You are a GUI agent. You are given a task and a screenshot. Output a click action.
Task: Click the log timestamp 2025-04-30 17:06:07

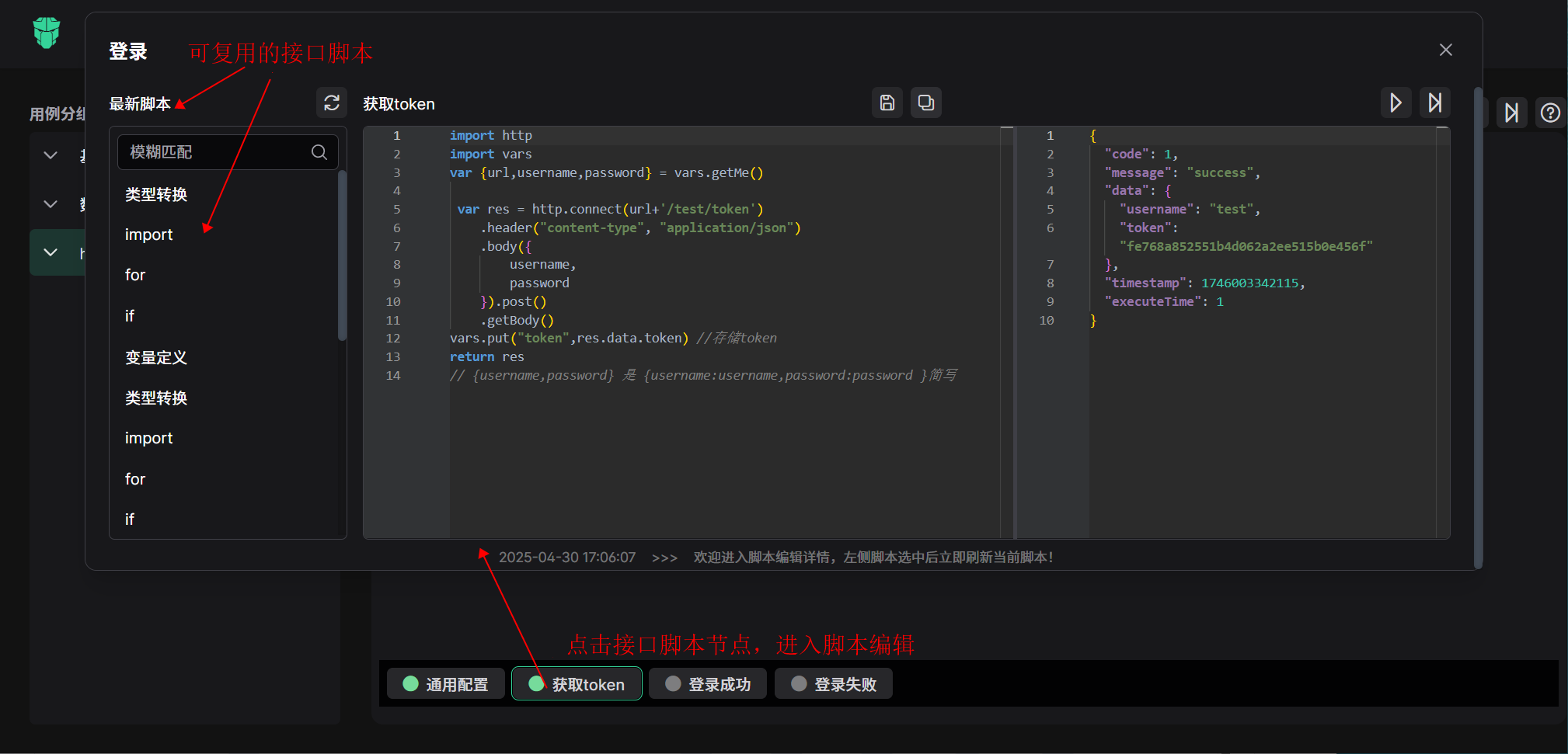pyautogui.click(x=567, y=558)
